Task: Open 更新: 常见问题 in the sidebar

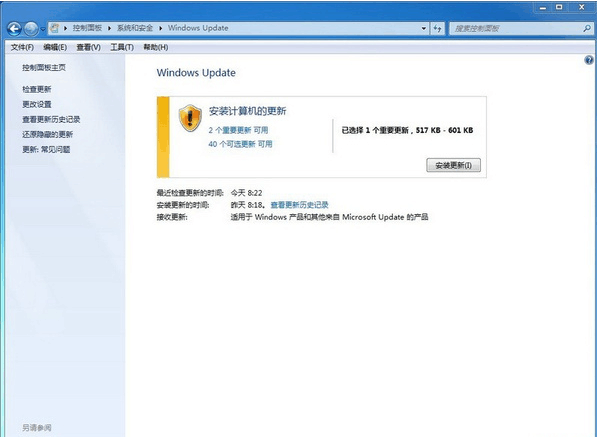Action: 46,150
